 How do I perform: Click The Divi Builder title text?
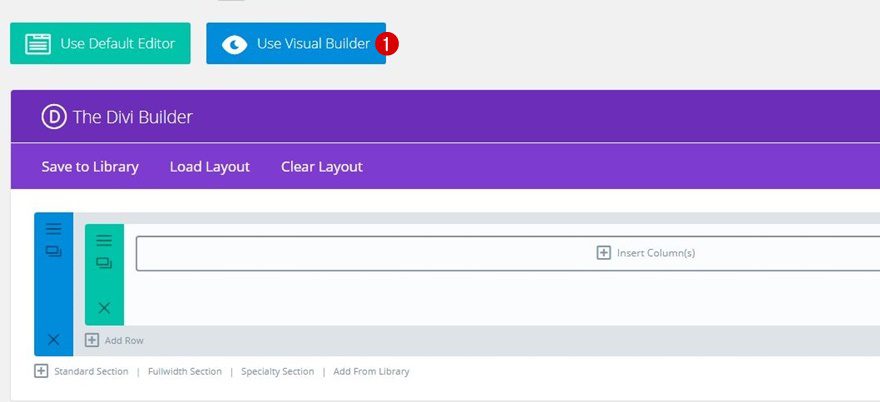tap(132, 117)
